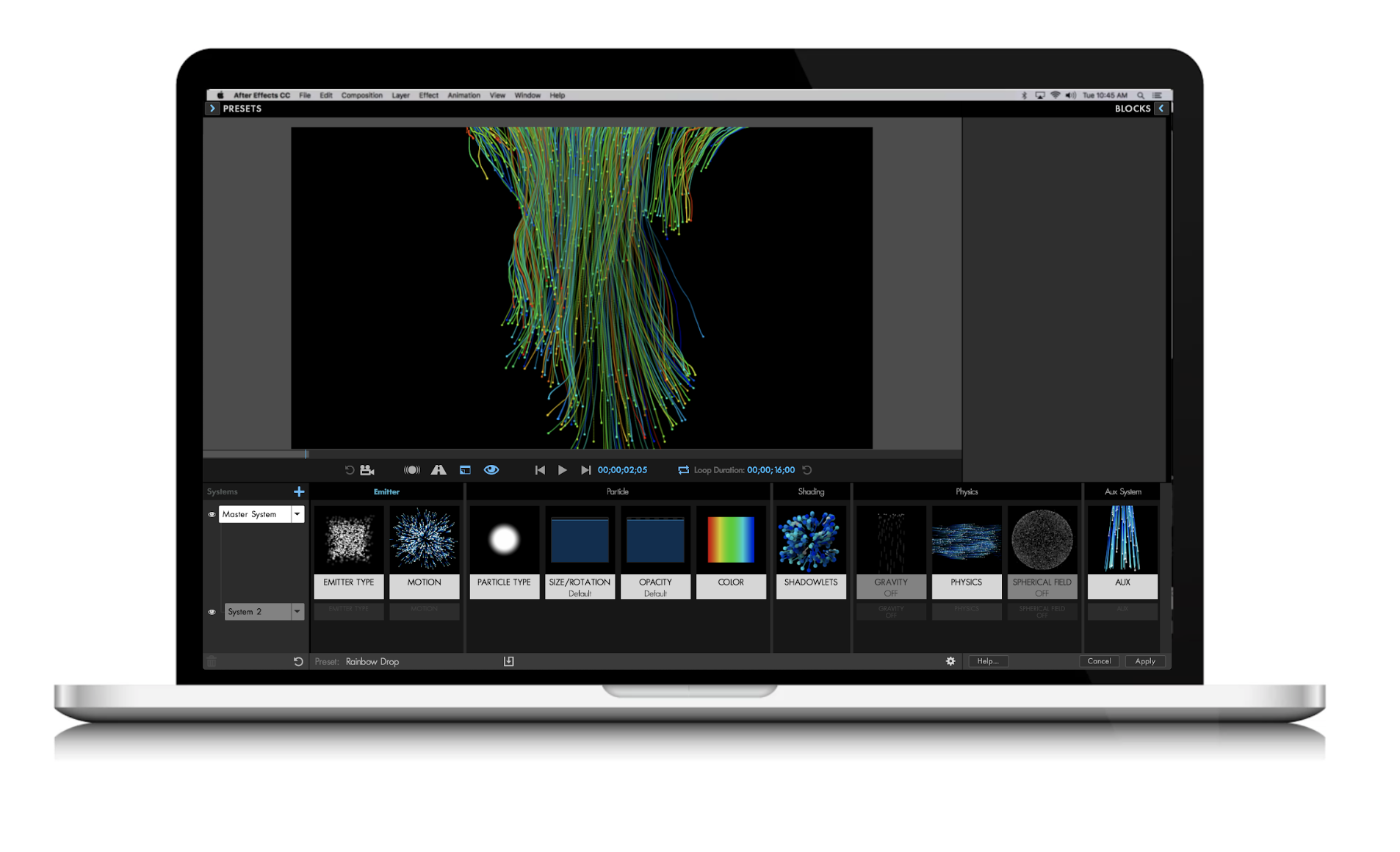
Task: Click the Spotlight search icon in menu bar
Action: (1141, 95)
